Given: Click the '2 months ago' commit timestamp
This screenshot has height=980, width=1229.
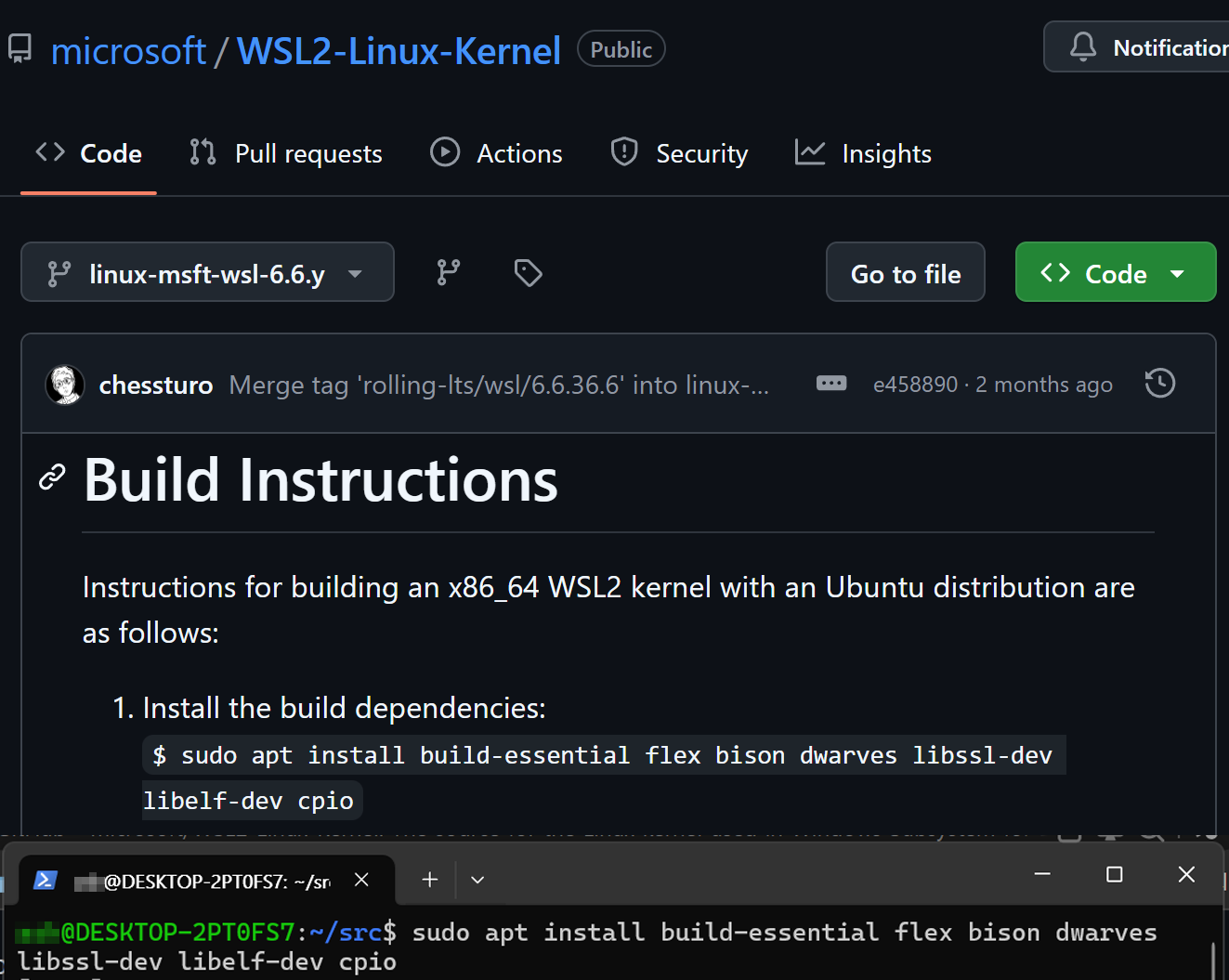Looking at the screenshot, I should pos(1044,385).
